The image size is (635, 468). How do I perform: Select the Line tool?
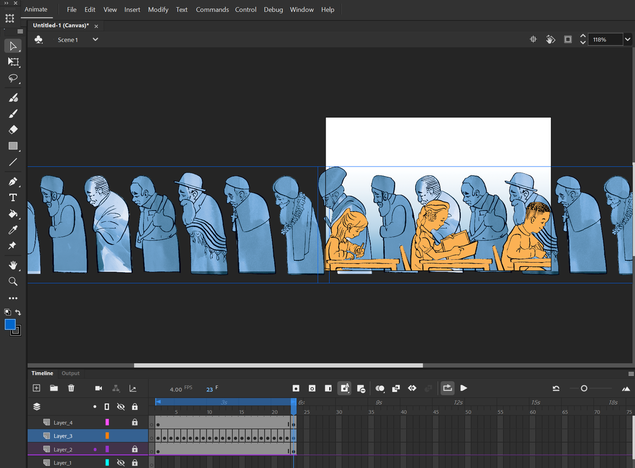click(13, 162)
